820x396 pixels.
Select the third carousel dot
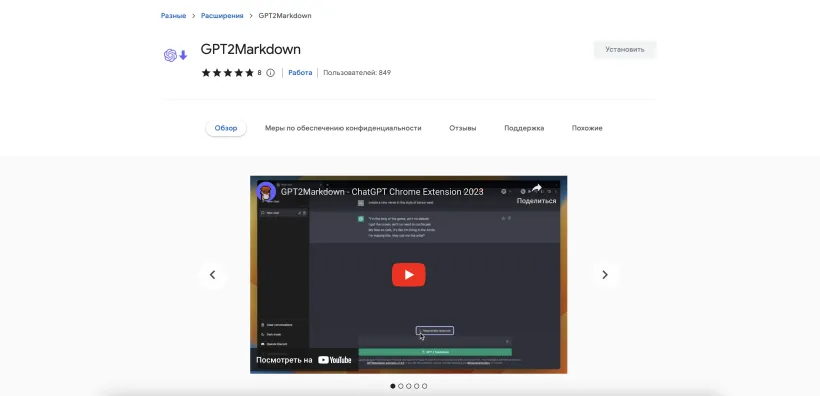(408, 386)
